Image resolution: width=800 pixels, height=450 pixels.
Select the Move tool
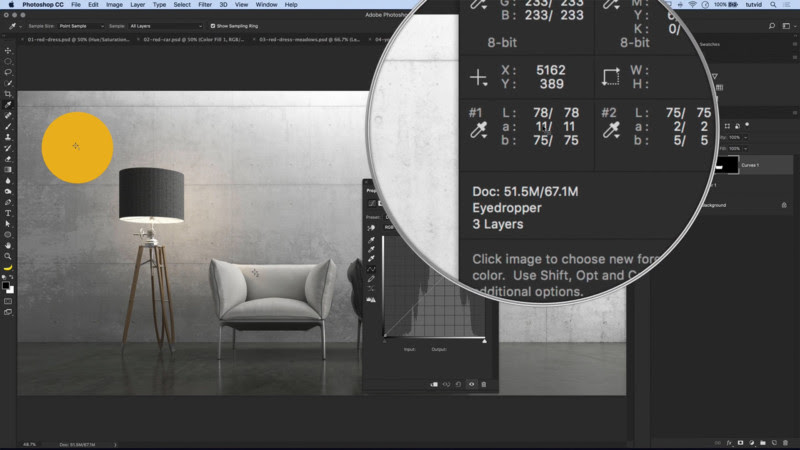tap(8, 51)
